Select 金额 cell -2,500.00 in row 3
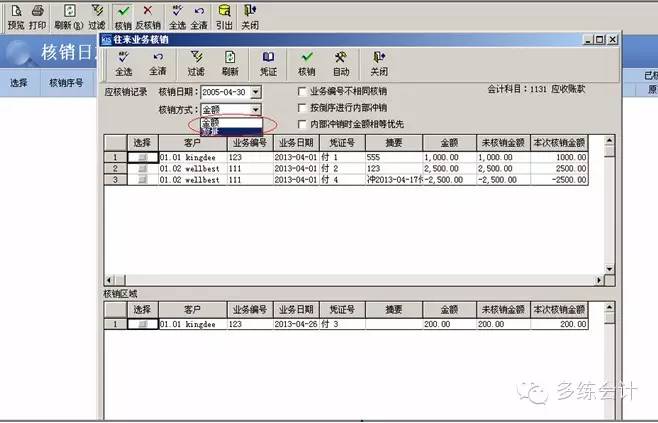This screenshot has width=658, height=423. coord(449,180)
